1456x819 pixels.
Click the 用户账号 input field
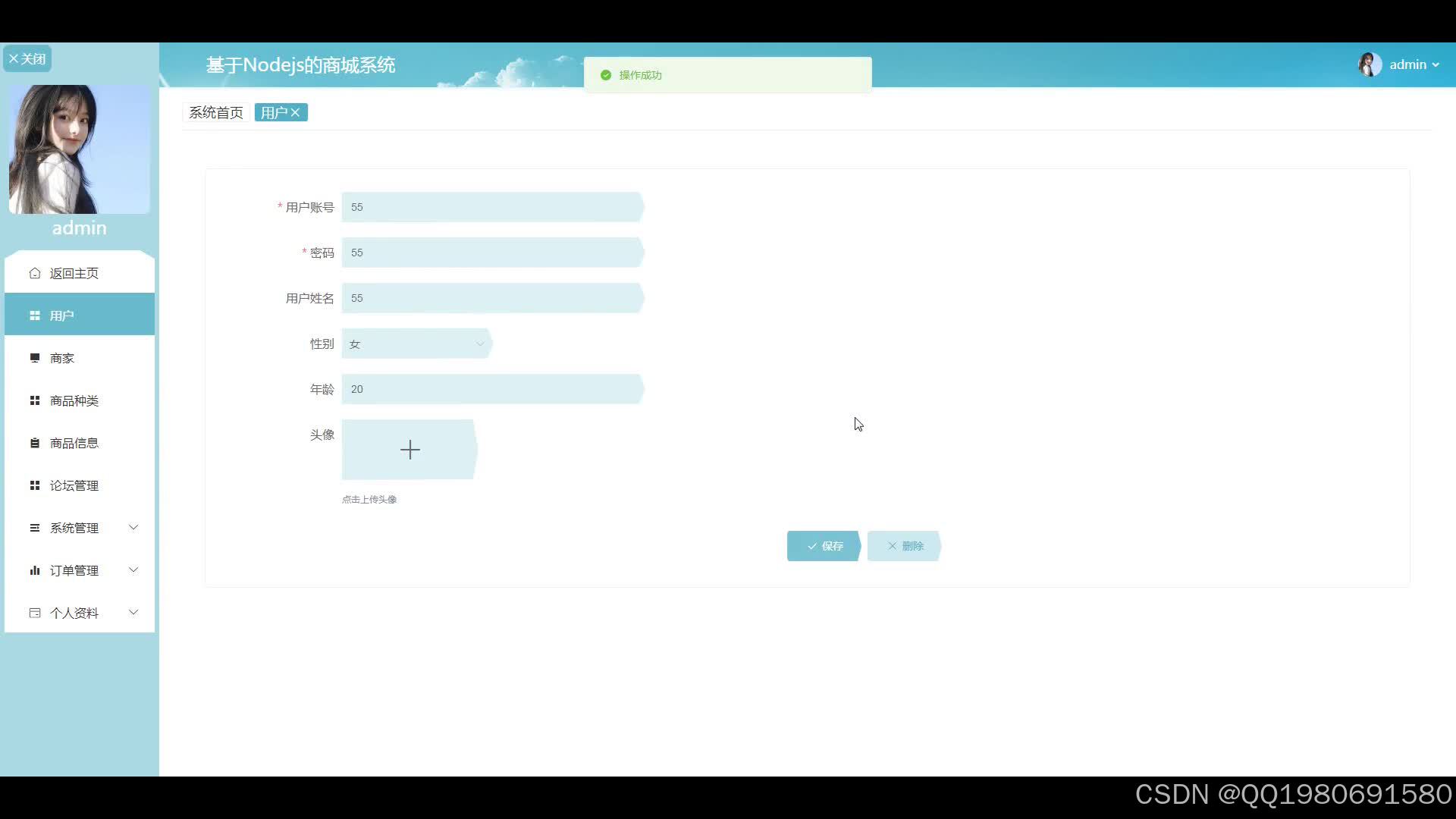point(491,207)
